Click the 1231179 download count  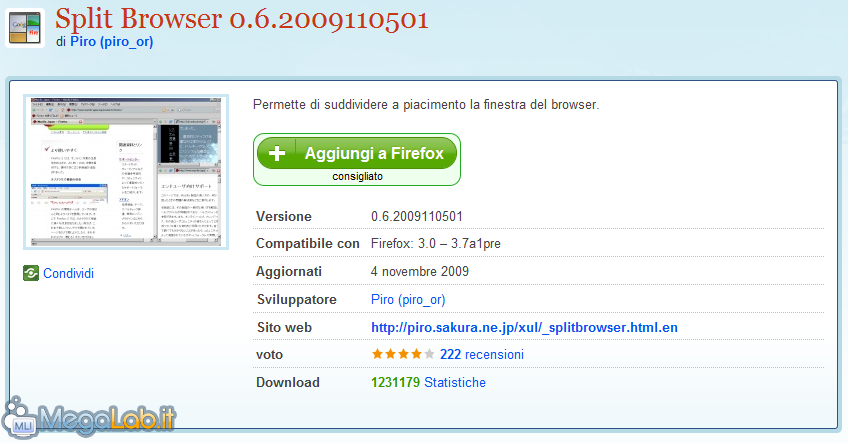[395, 382]
